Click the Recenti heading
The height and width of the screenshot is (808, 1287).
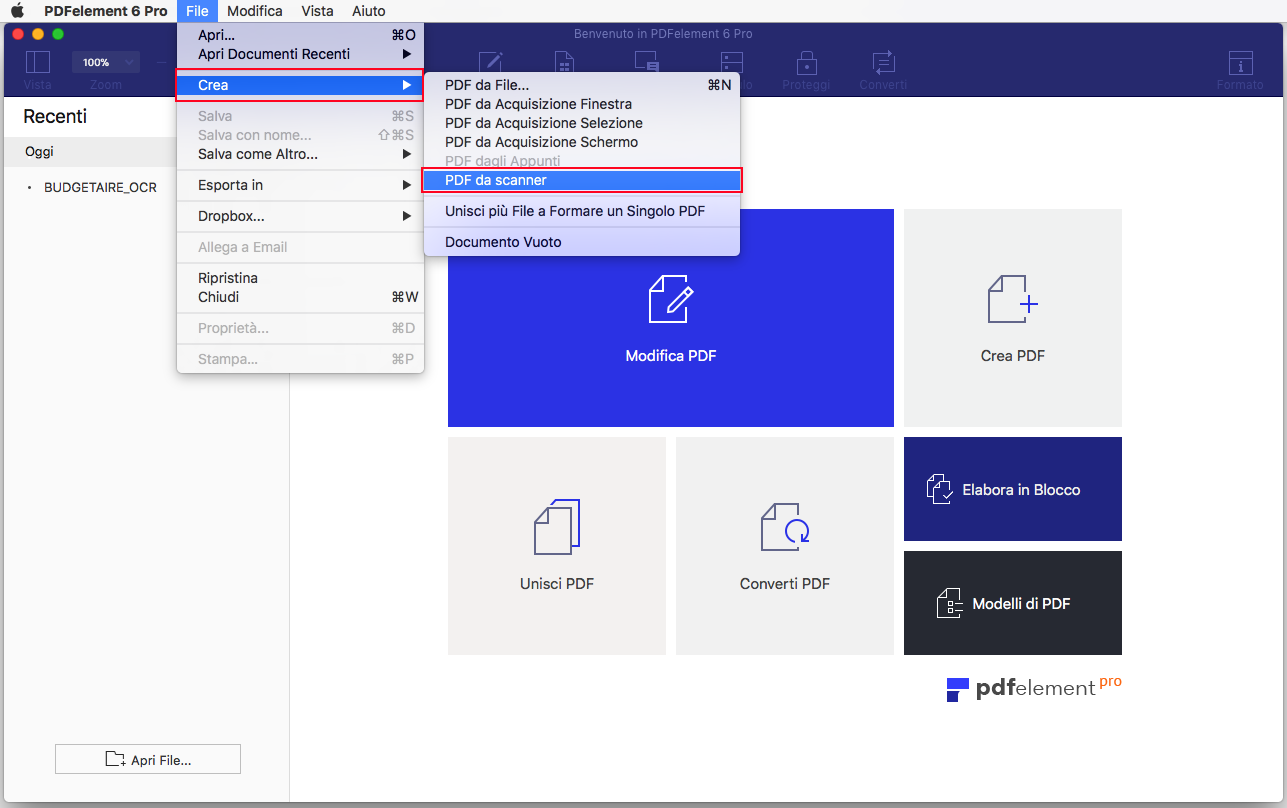pyautogui.click(x=55, y=116)
